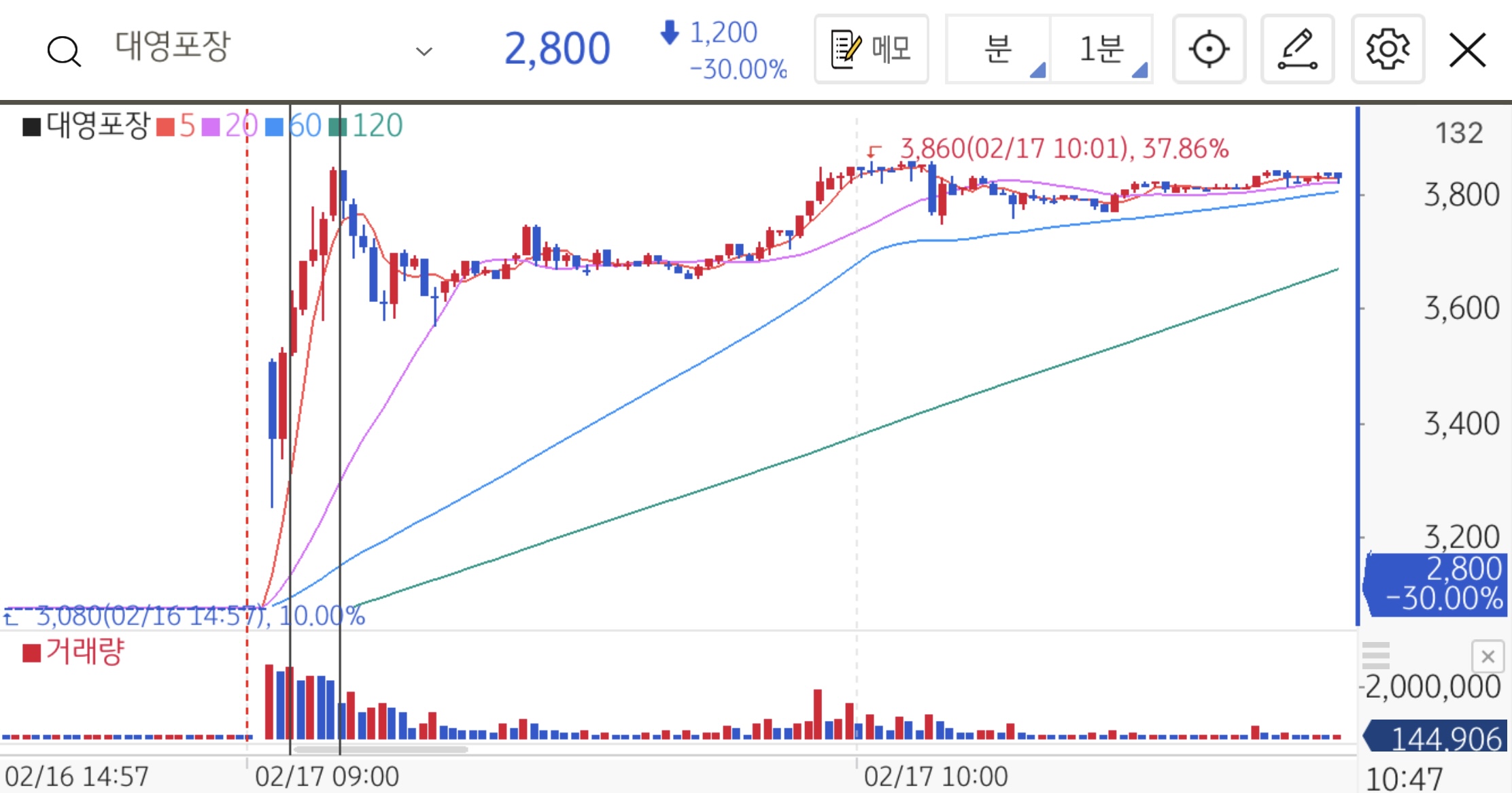Click the volume panel resize handle lines
This screenshot has height=793, width=1512.
[1376, 656]
